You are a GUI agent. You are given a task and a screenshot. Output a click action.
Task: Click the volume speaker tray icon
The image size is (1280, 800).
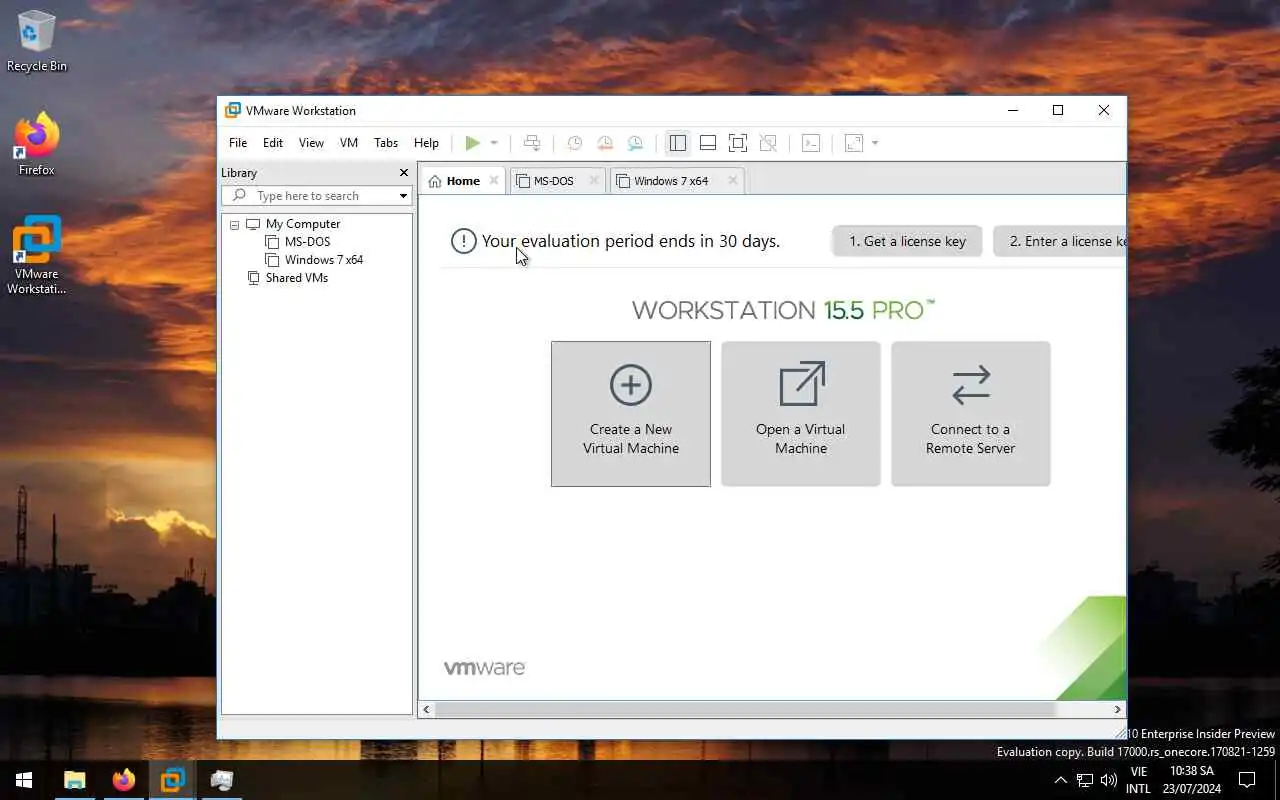[x=1109, y=780]
